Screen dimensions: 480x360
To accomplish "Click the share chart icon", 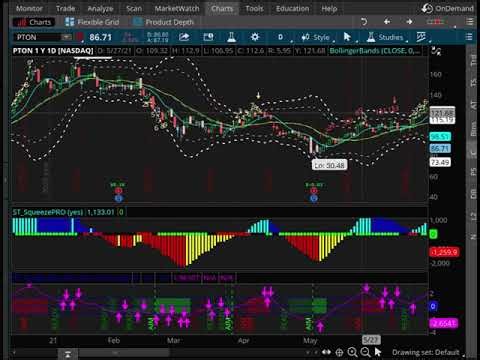I will [184, 37].
